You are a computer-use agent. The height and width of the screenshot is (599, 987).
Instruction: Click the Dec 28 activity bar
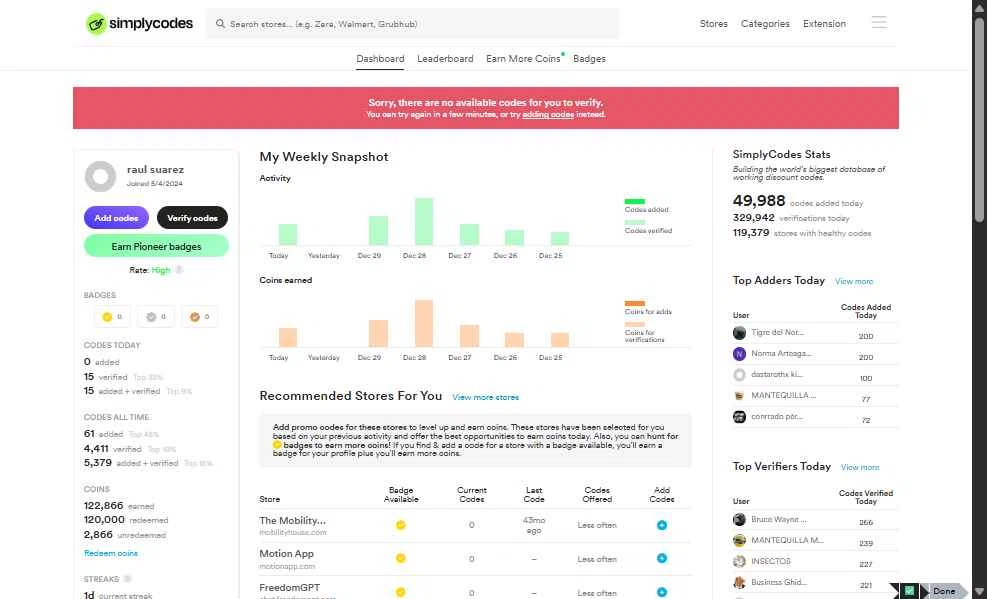[424, 221]
